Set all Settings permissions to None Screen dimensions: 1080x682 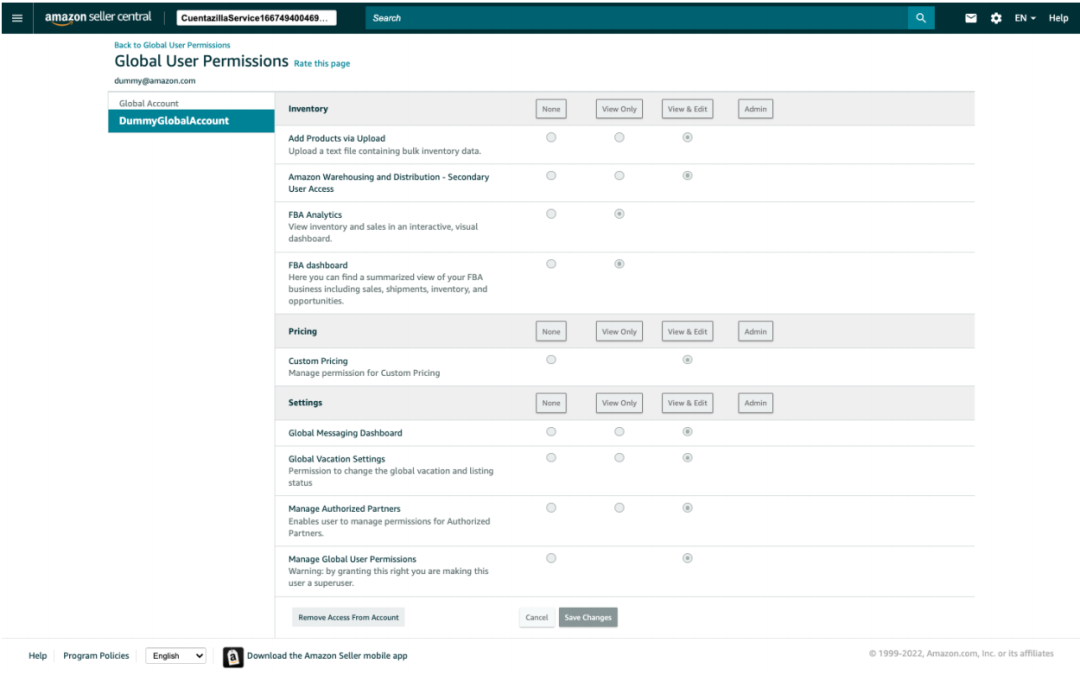551,403
